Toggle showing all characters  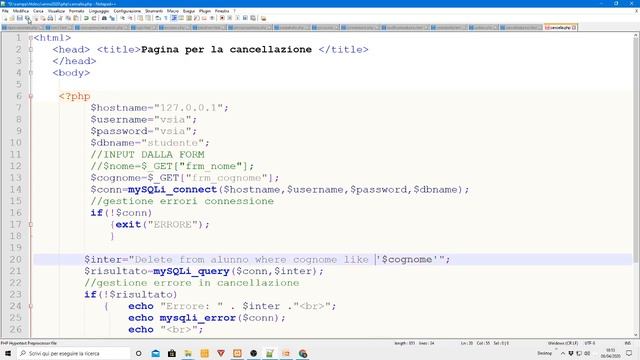click(166, 18)
